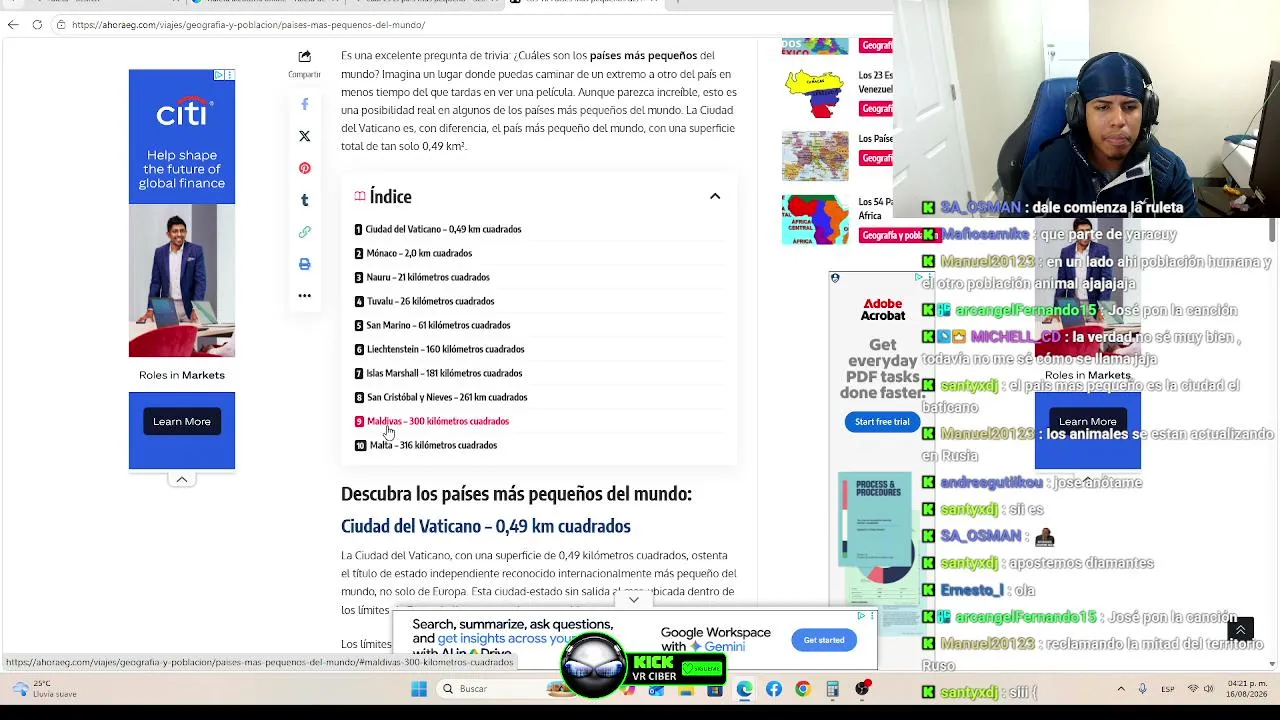The image size is (1280, 720).
Task: Collapse the bottom banner ad with the chevron
Action: click(634, 600)
